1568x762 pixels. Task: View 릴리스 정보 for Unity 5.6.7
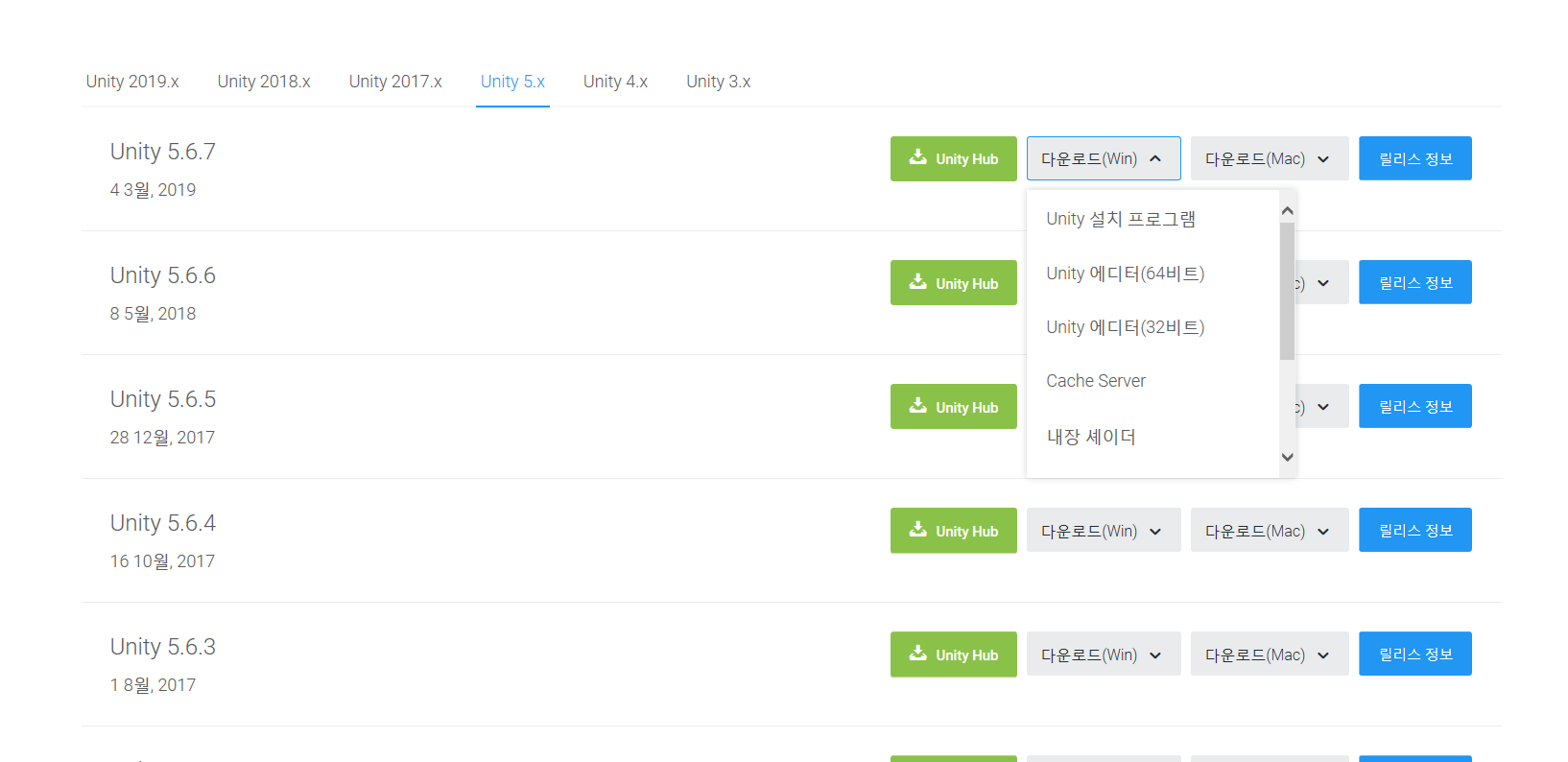[x=1415, y=158]
